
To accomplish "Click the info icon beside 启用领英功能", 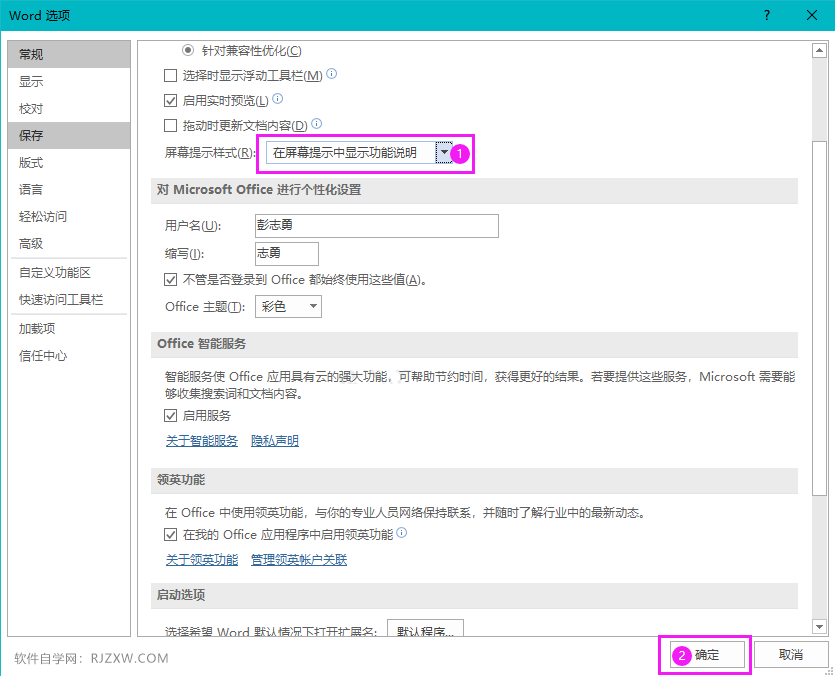I will [x=402, y=533].
